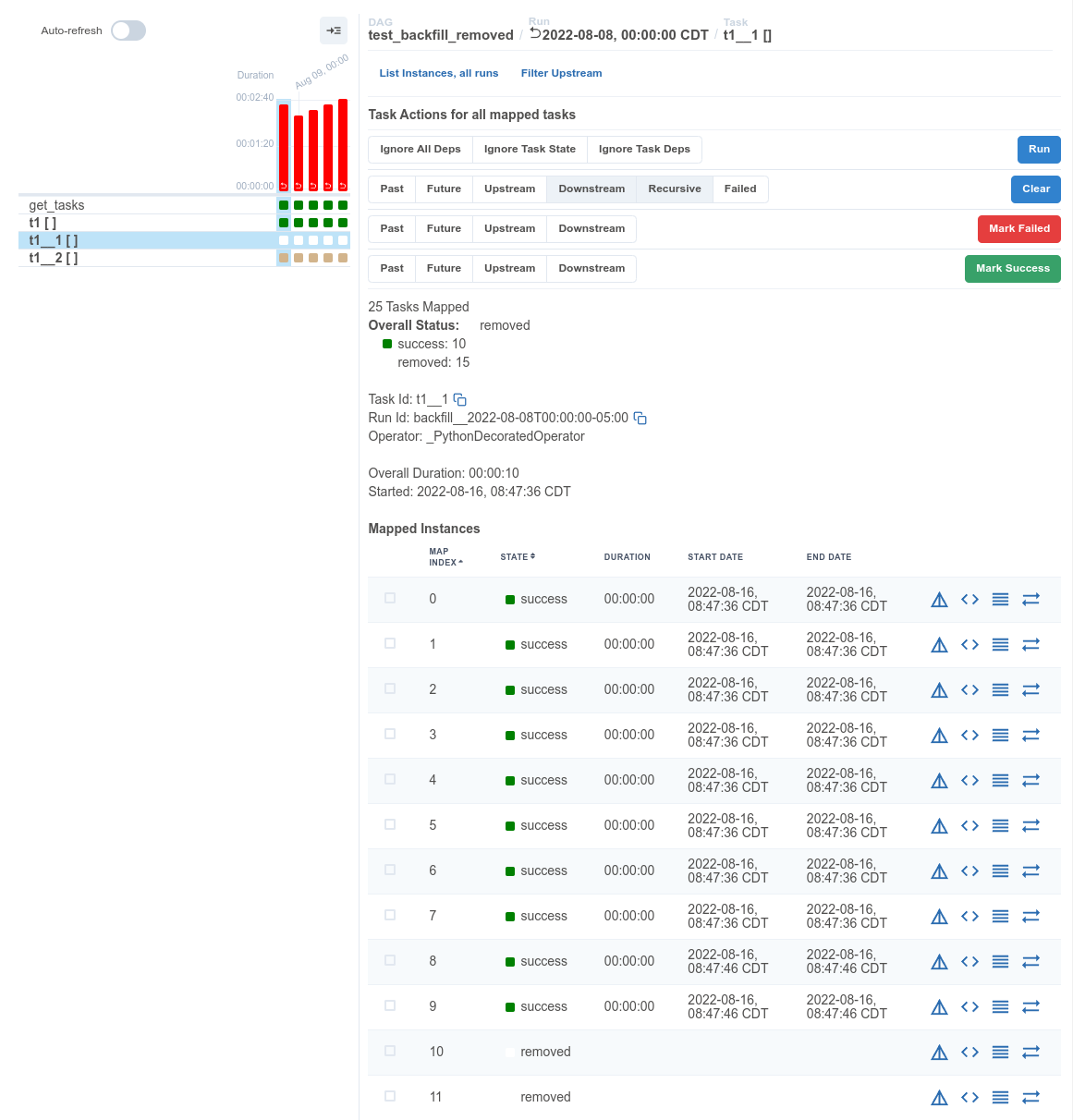
Task: Open List Instances, all runs
Action: [x=438, y=73]
